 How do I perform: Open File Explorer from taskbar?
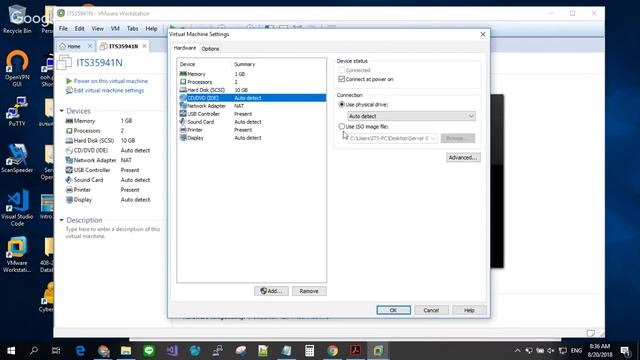(126, 350)
